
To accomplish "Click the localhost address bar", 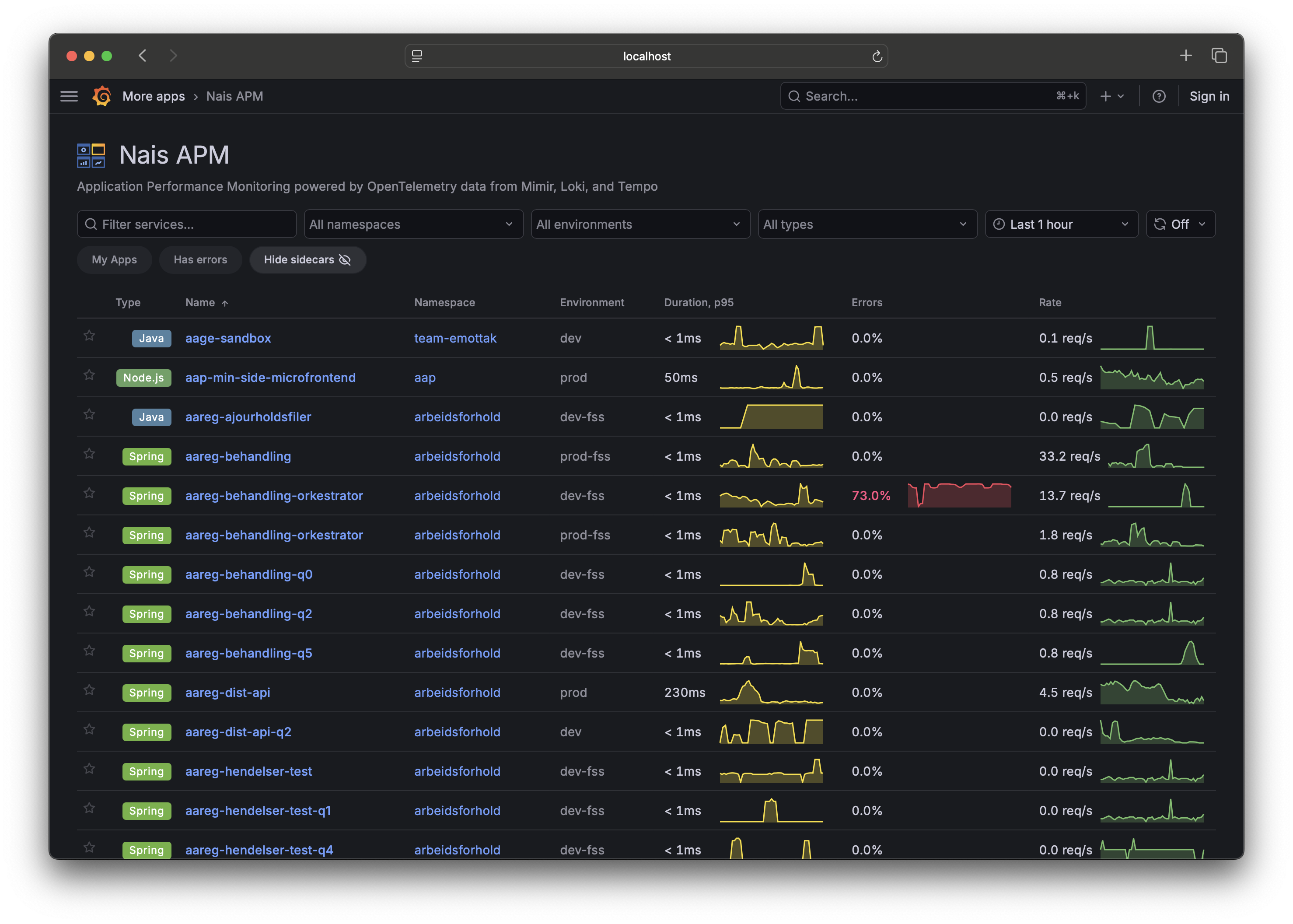I will point(646,56).
